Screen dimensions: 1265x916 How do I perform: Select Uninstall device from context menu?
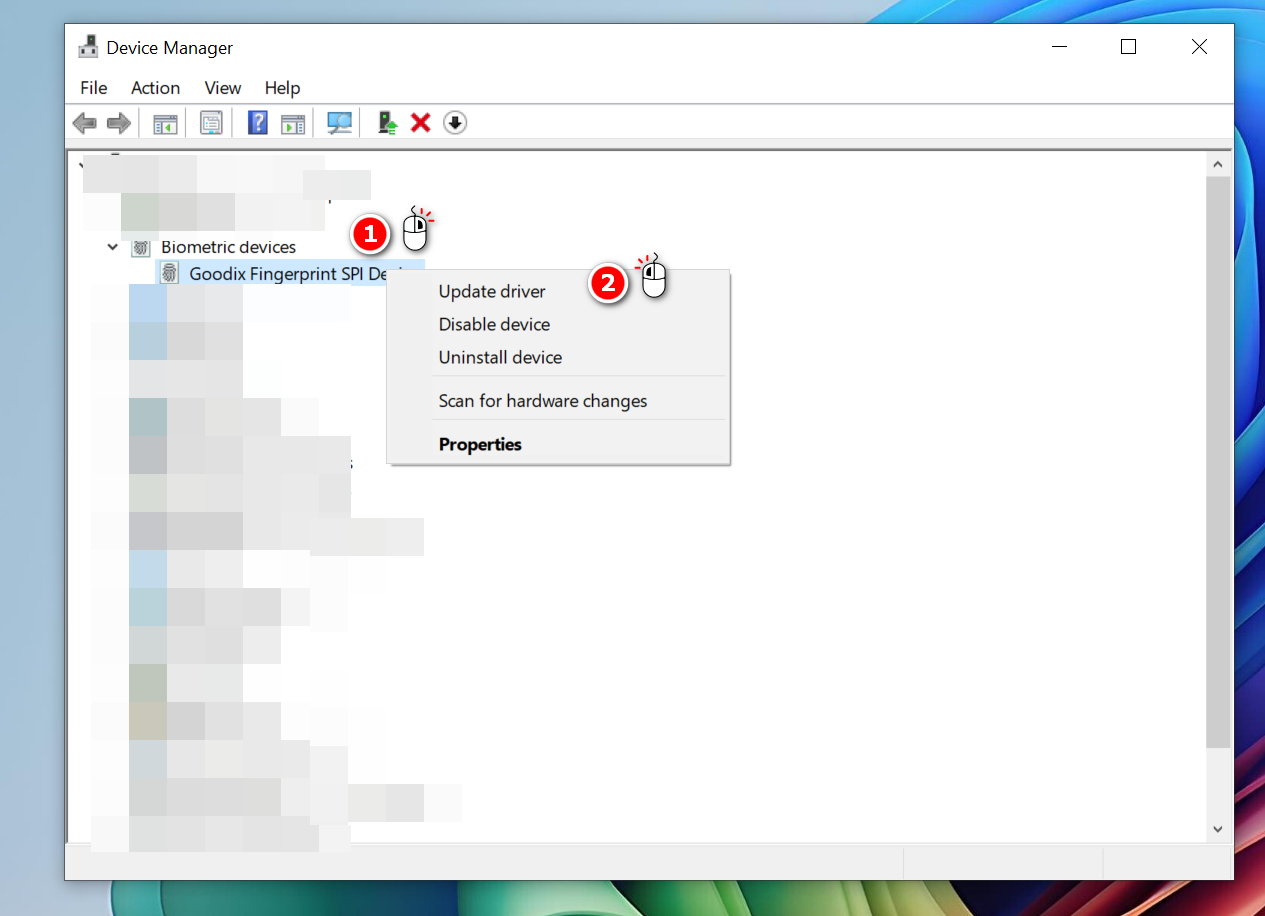[x=500, y=357]
